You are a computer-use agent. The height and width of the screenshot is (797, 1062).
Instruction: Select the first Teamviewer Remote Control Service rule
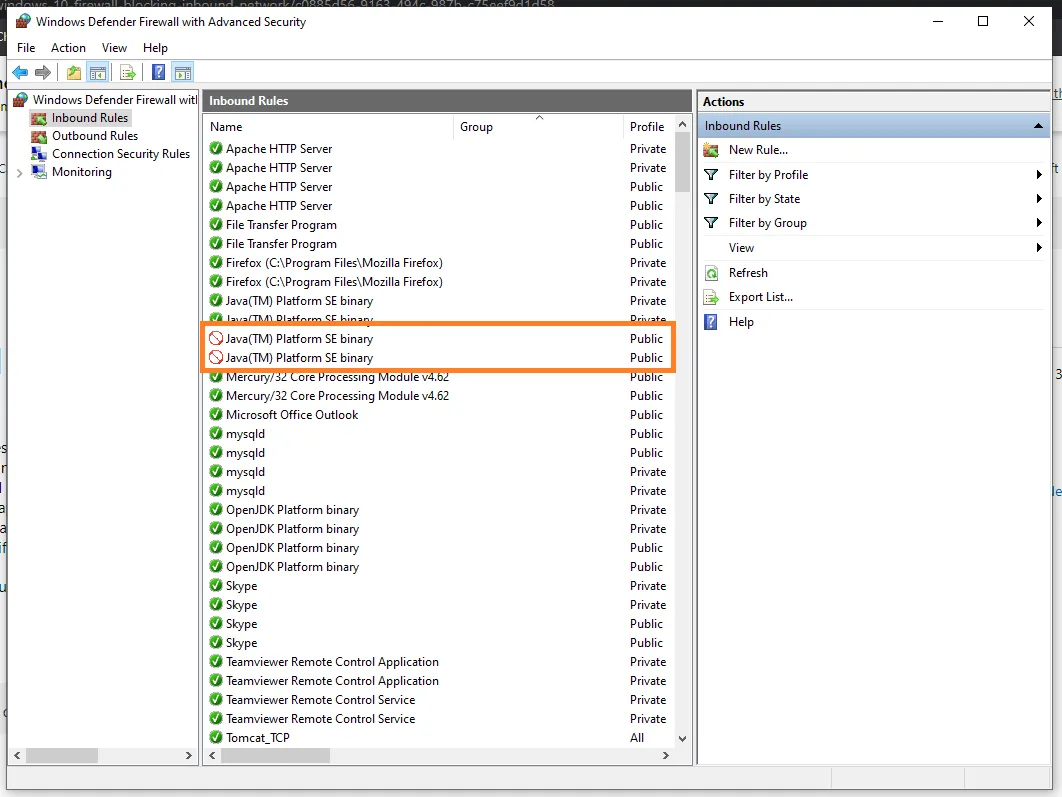pyautogui.click(x=439, y=699)
